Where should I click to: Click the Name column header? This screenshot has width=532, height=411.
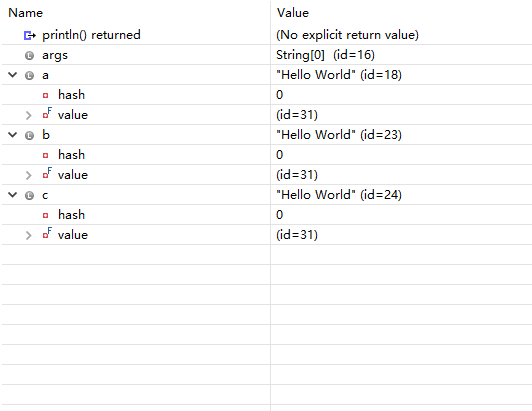pyautogui.click(x=25, y=13)
